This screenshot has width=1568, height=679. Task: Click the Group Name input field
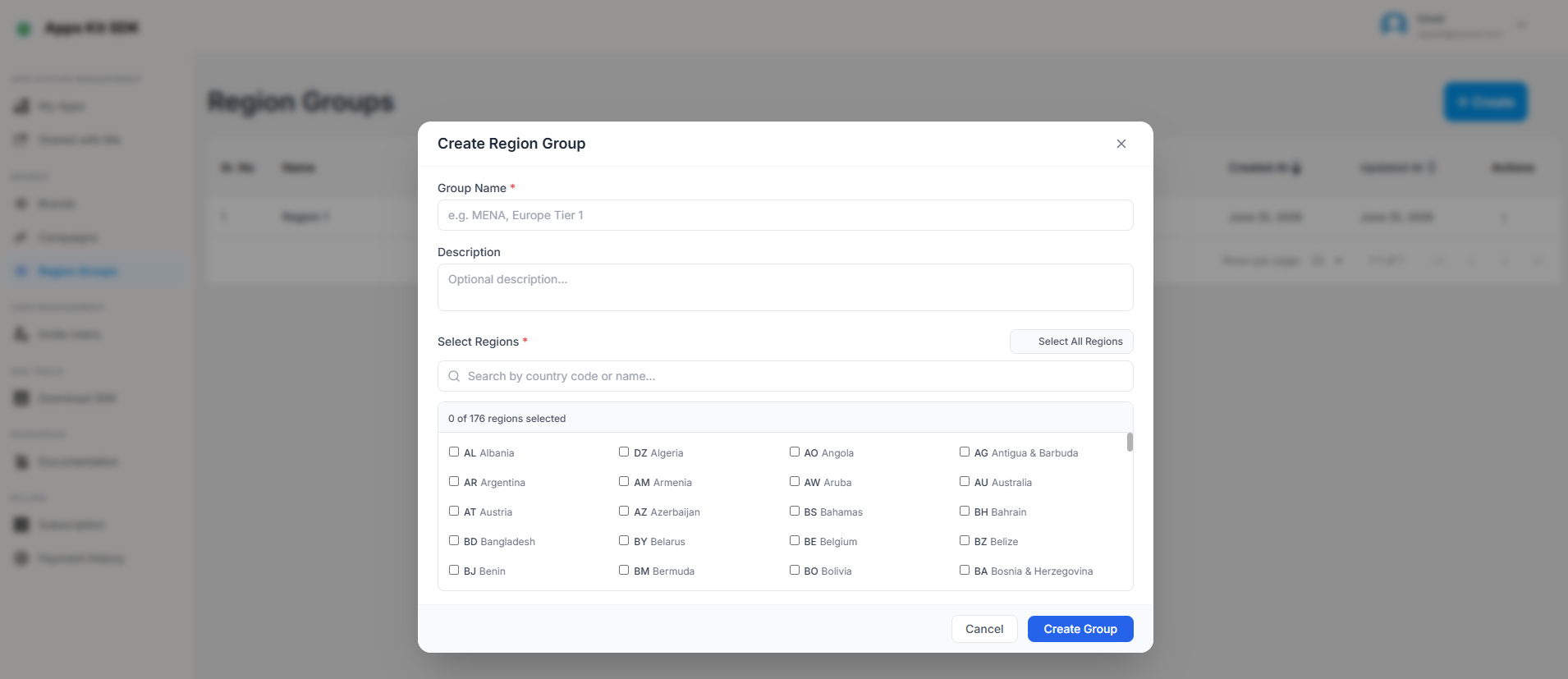tap(786, 215)
